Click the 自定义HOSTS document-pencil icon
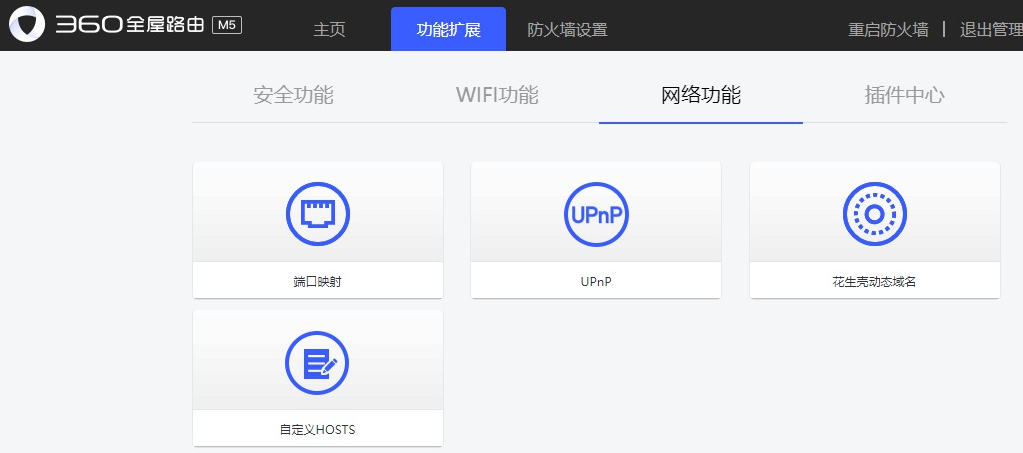Screen dimensions: 1023x453 coord(317,362)
